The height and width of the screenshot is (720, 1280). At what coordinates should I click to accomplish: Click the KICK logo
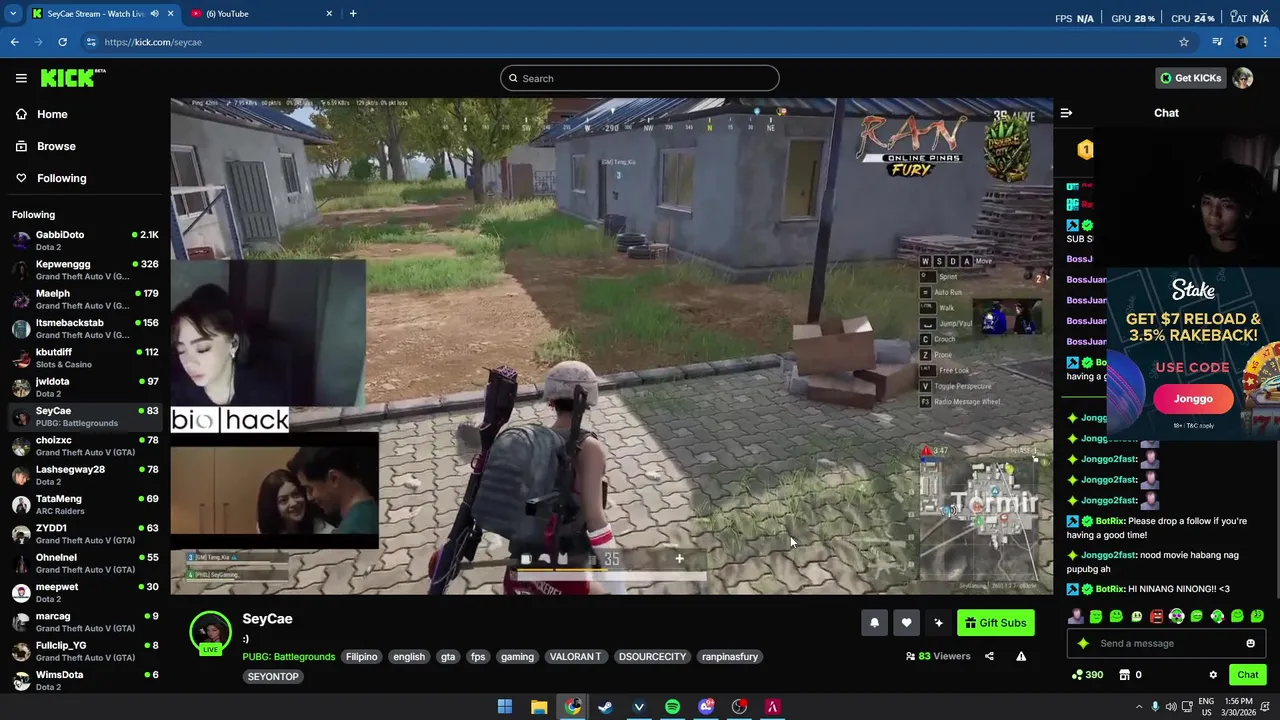(x=72, y=78)
